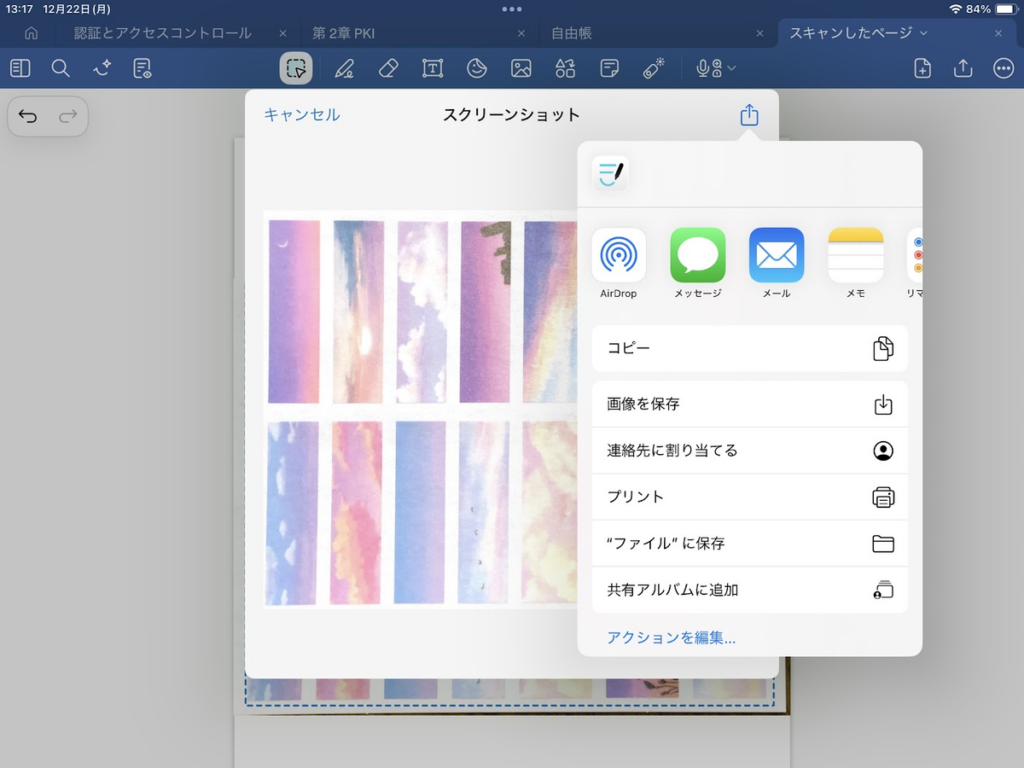Share via AirDrop

(x=619, y=263)
